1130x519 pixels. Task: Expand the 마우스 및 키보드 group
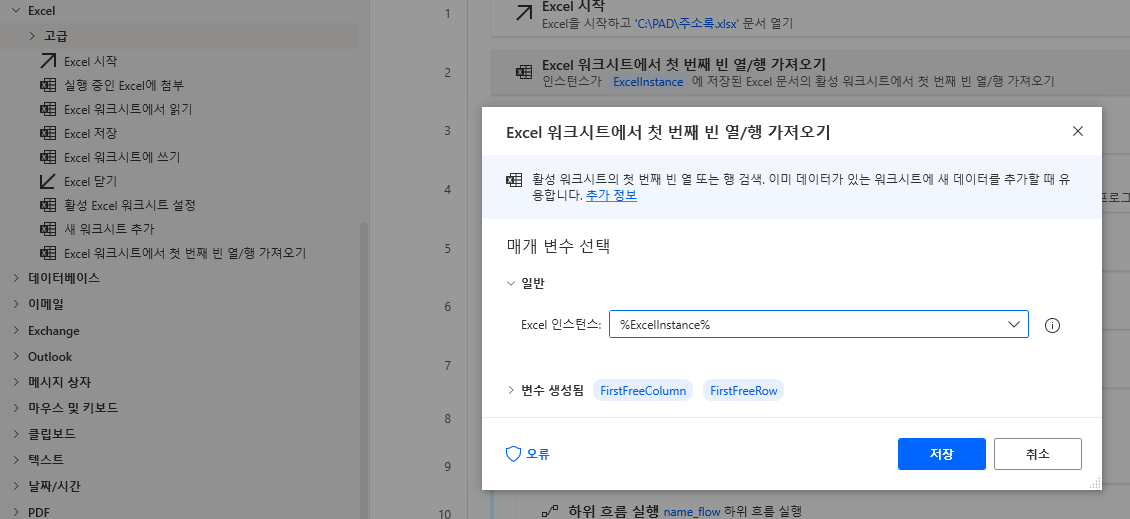point(16,408)
